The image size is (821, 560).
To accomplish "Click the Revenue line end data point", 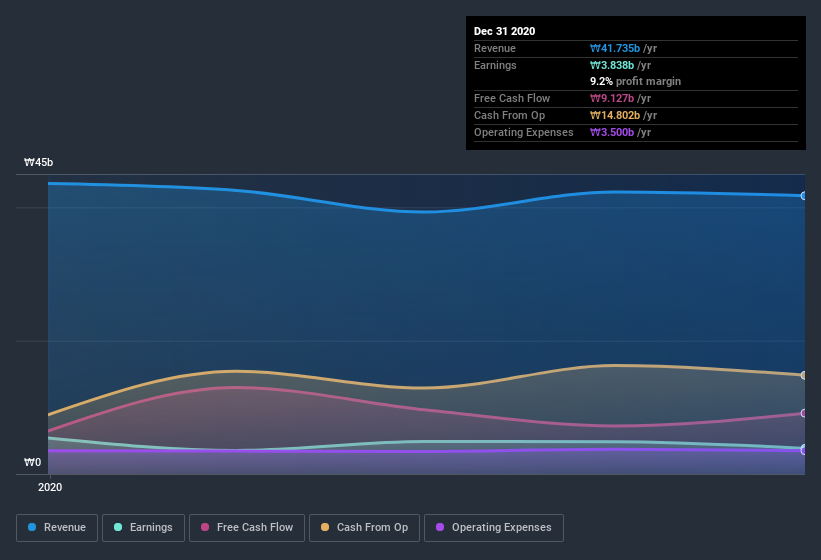I will 804,196.
